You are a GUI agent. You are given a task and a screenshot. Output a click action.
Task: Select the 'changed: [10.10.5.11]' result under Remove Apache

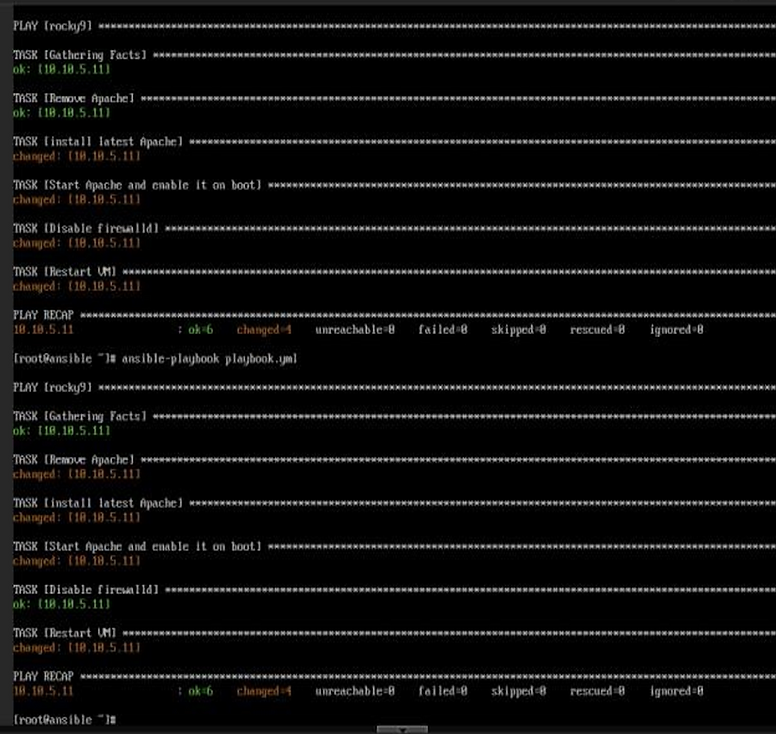click(x=77, y=474)
